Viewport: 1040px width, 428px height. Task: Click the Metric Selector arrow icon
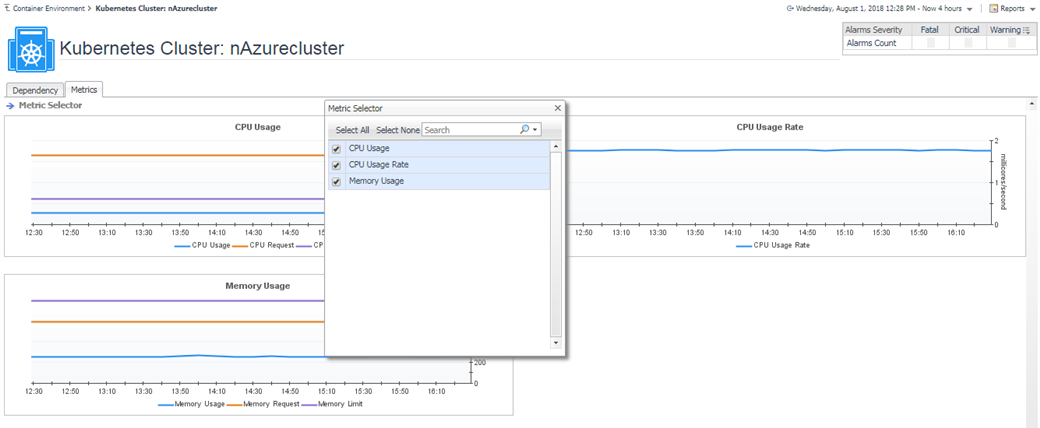10,106
